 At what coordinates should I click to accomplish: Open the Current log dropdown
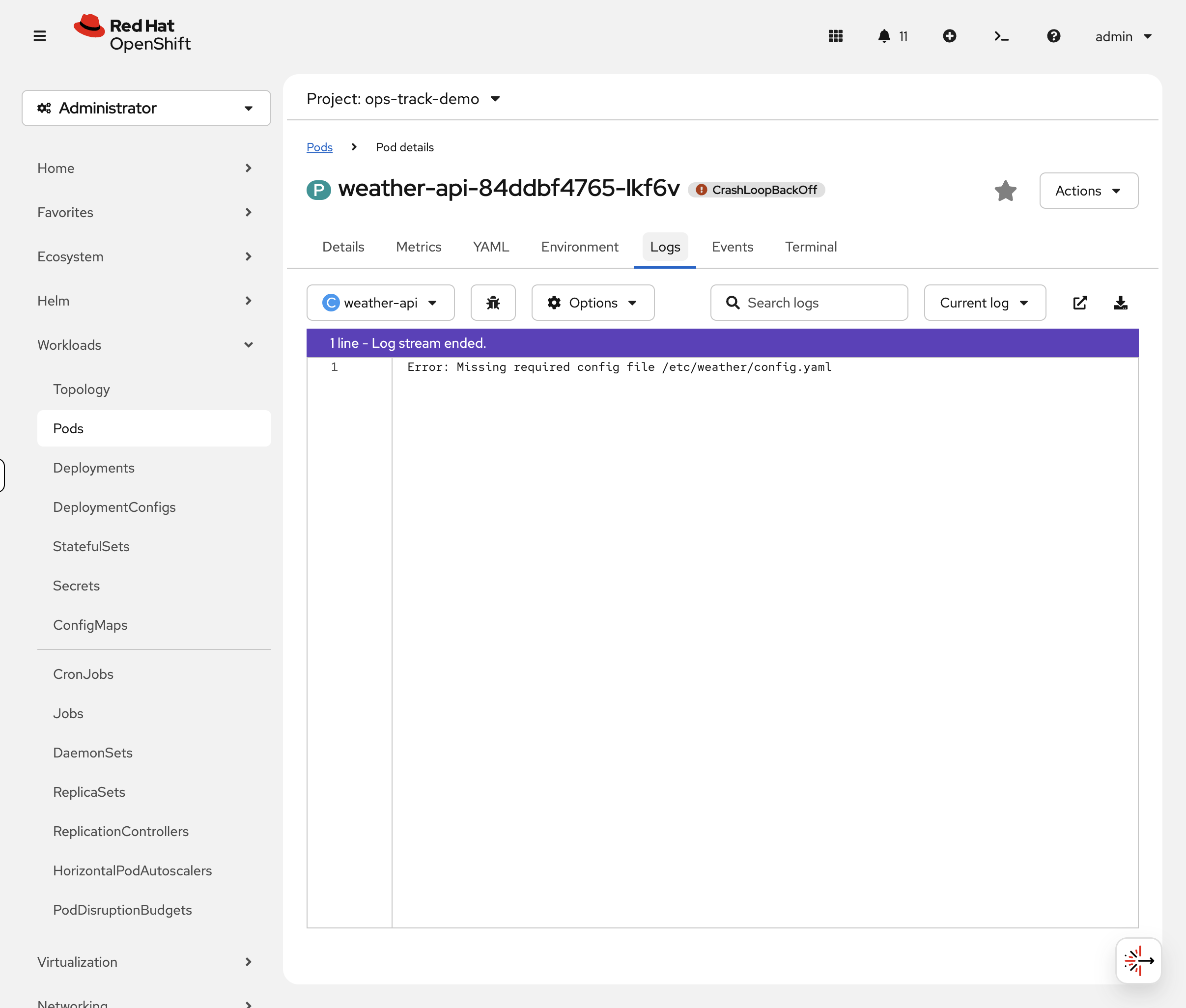984,302
